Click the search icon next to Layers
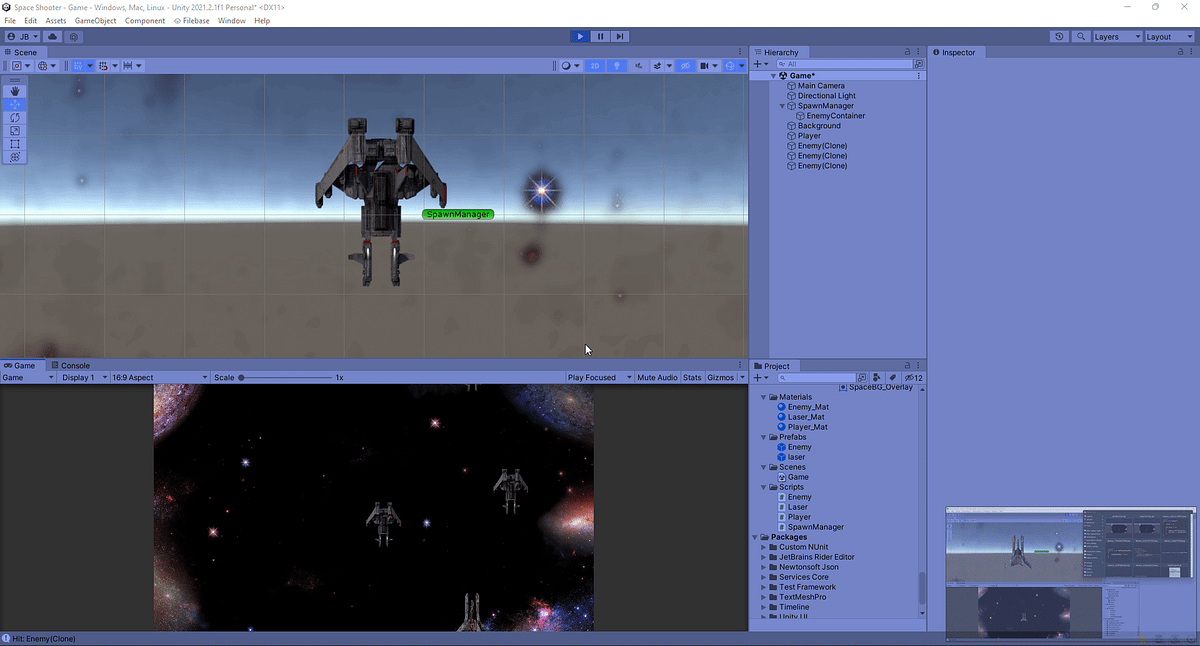Viewport: 1200px width, 646px height. tap(1081, 36)
